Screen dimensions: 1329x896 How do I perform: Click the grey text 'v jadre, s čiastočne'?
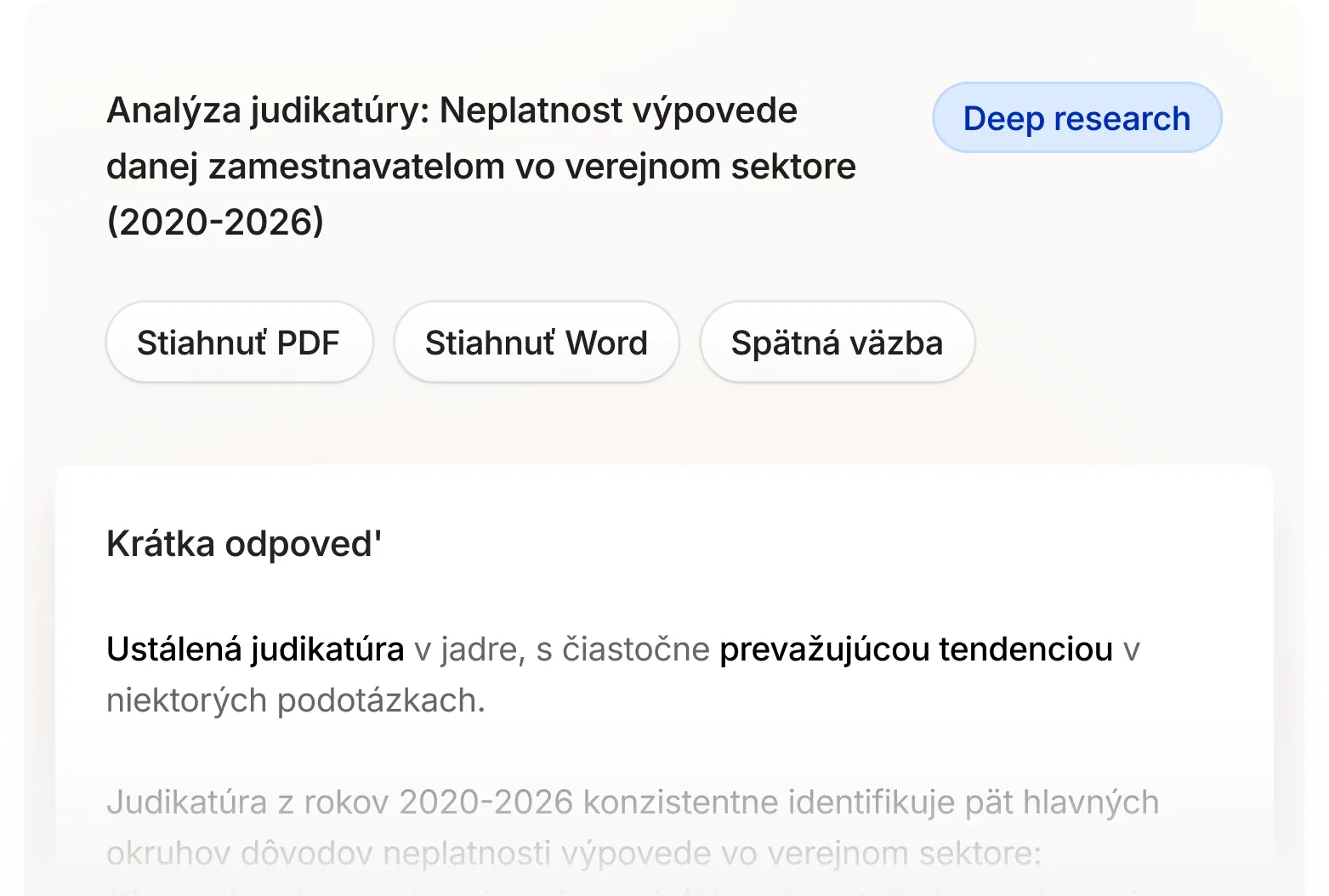561,649
